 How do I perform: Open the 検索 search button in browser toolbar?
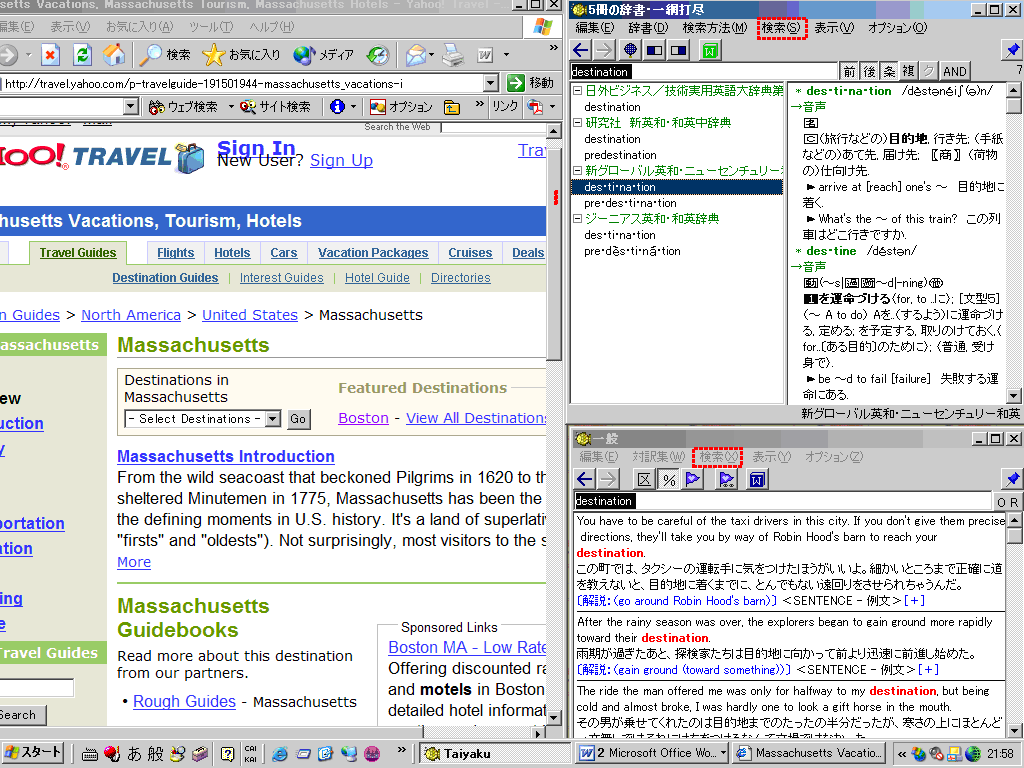[x=165, y=55]
